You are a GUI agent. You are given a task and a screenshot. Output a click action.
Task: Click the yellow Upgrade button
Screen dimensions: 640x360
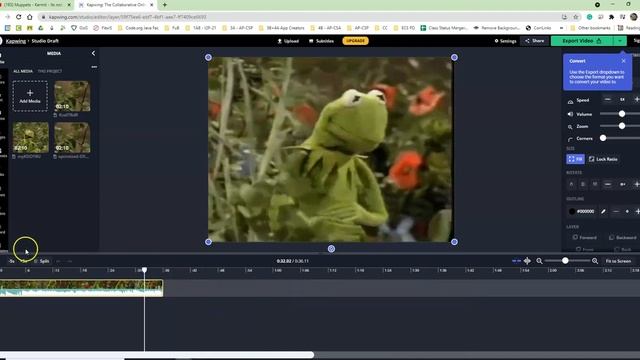point(356,41)
